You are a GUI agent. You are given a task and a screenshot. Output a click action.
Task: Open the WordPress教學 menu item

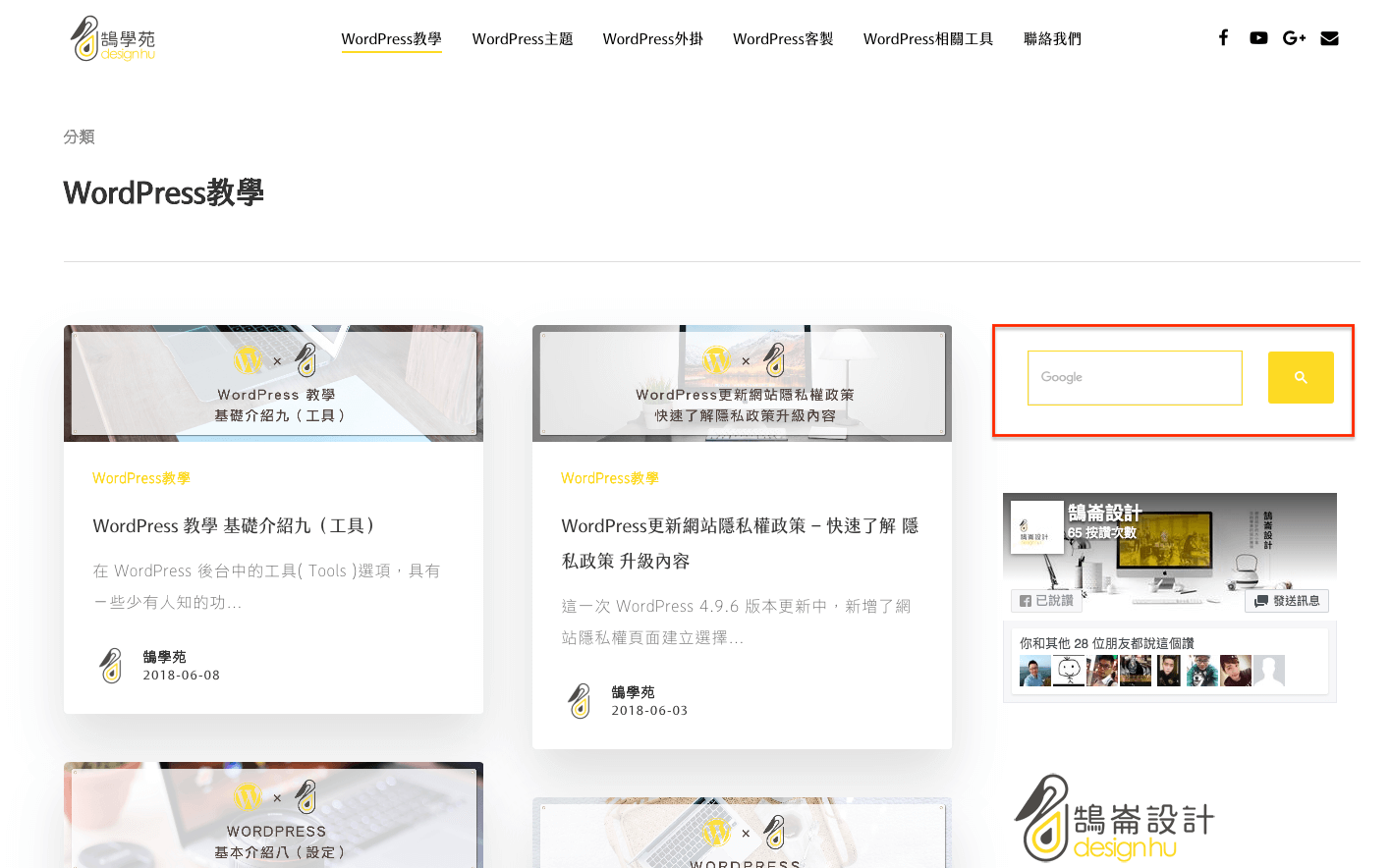(391, 39)
